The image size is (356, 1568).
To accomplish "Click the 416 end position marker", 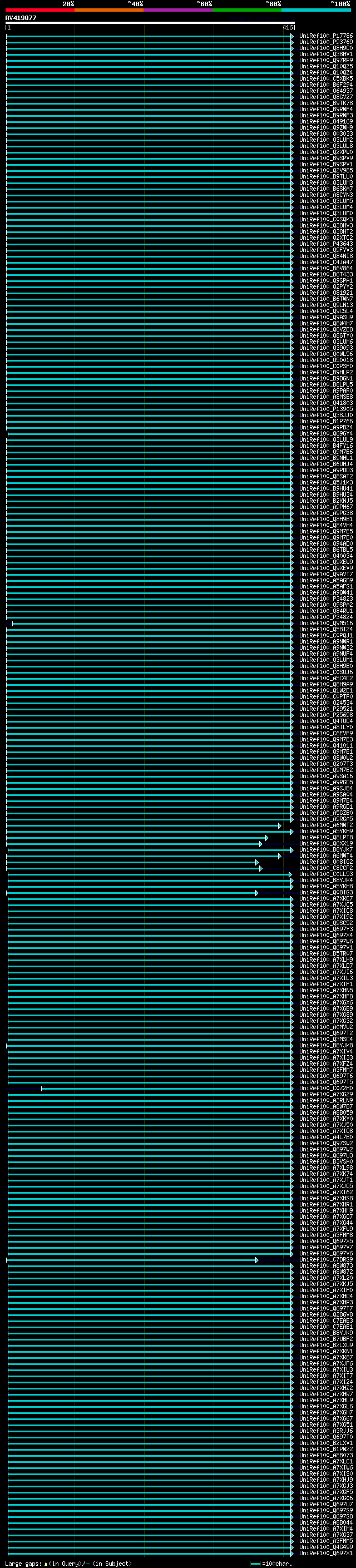I will [x=287, y=27].
